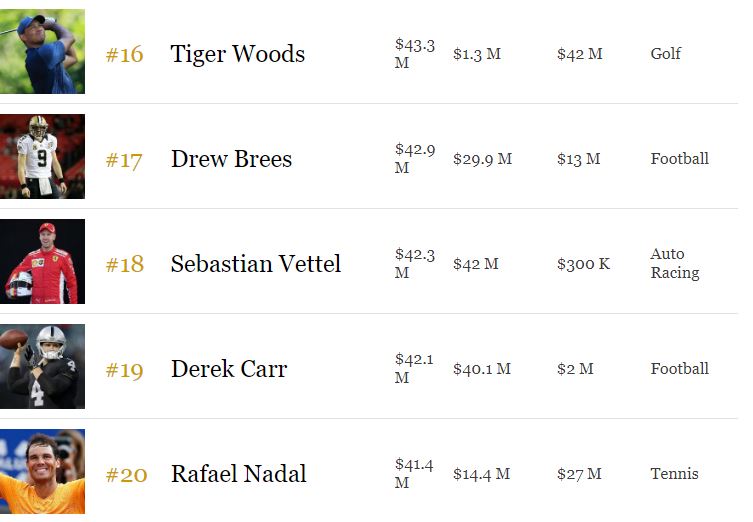Click rank number #20
Screen dimensions: 753x522
(x=126, y=475)
